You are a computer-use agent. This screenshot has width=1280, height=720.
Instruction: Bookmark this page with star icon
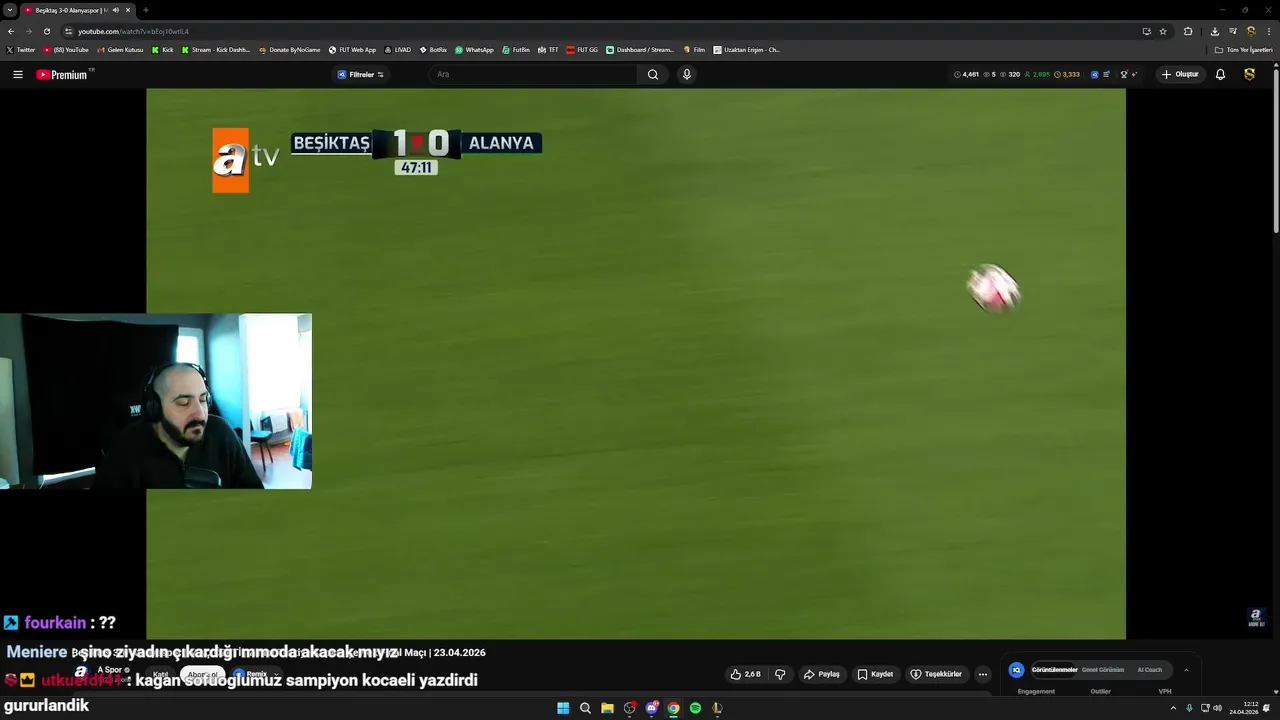coord(1163,31)
